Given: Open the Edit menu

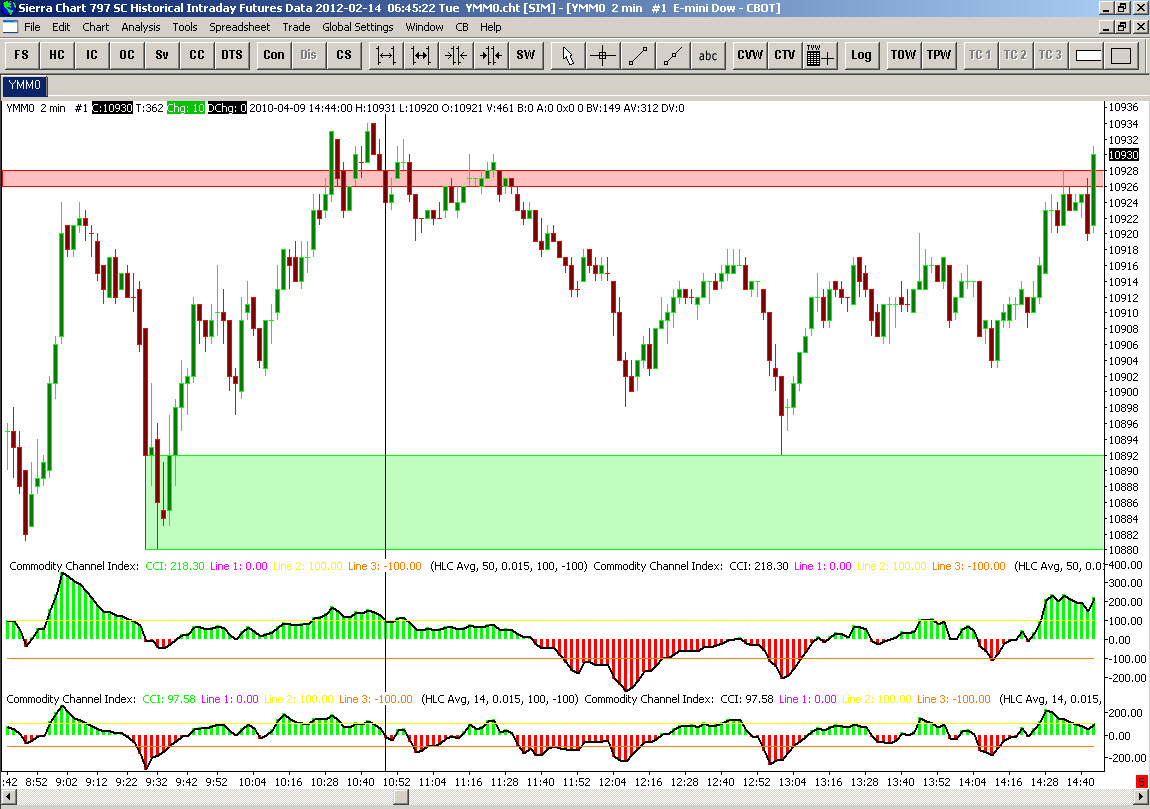Looking at the screenshot, I should pyautogui.click(x=61, y=27).
